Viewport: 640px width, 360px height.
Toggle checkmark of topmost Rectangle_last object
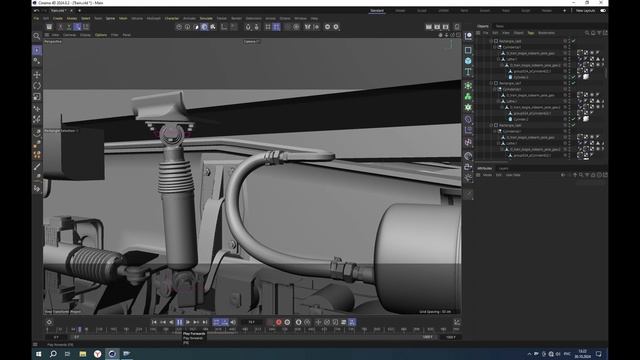[x=573, y=41]
